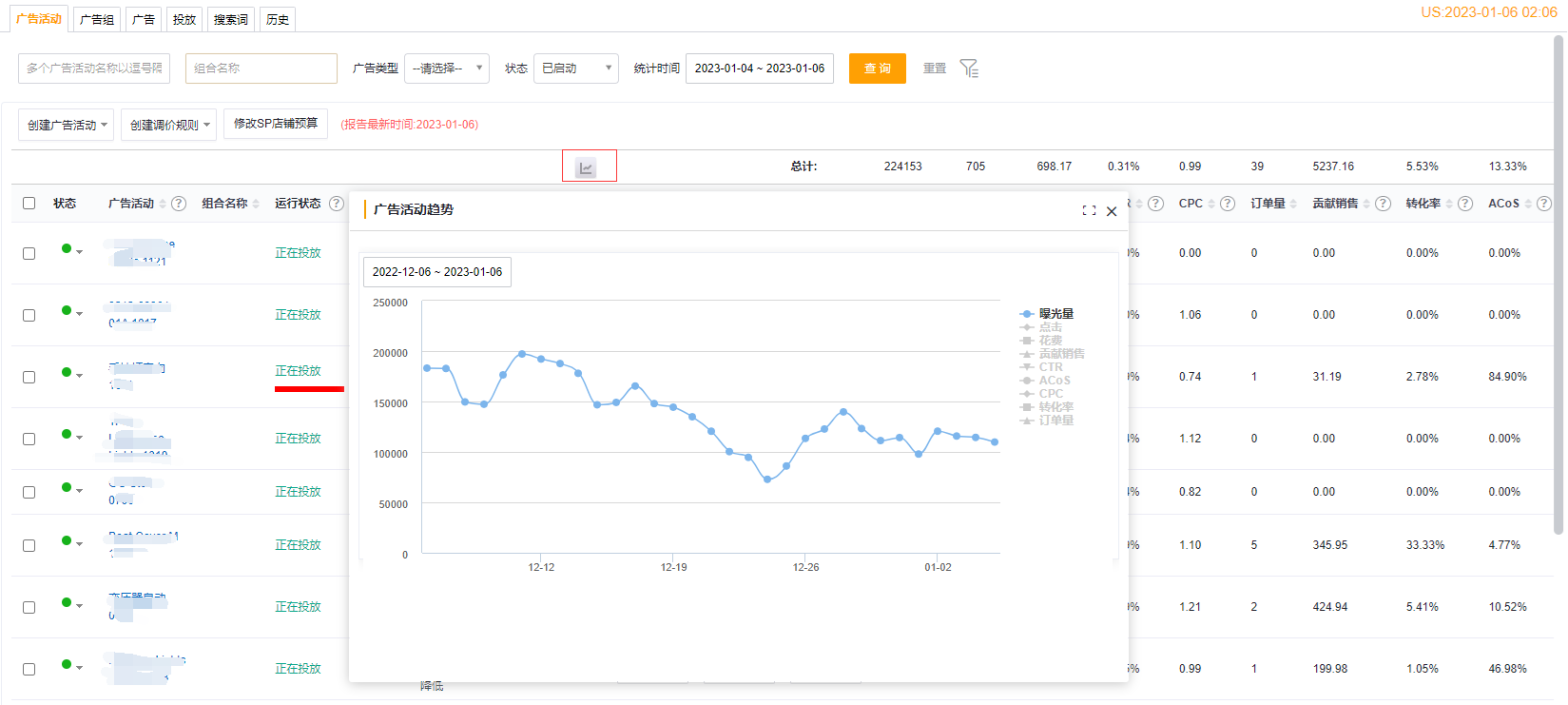Click the vertical page scrollbar

point(1558,285)
